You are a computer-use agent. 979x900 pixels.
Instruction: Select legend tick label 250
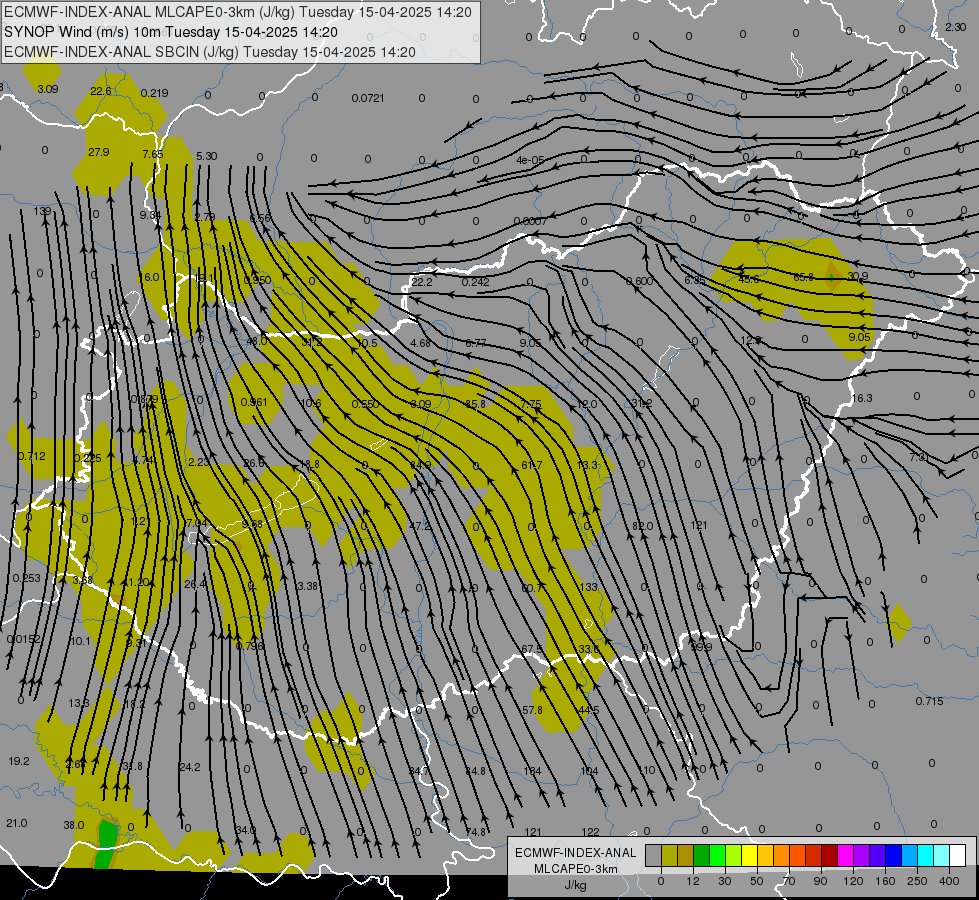click(917, 881)
